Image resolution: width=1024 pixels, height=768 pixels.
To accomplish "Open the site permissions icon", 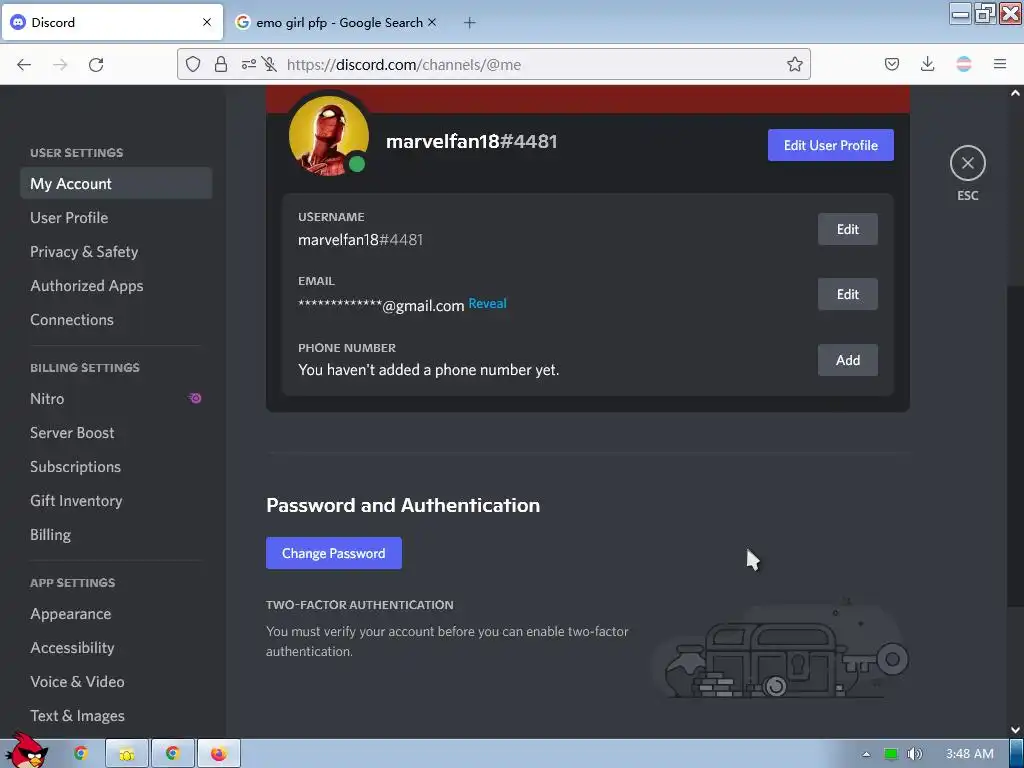I will click(248, 64).
